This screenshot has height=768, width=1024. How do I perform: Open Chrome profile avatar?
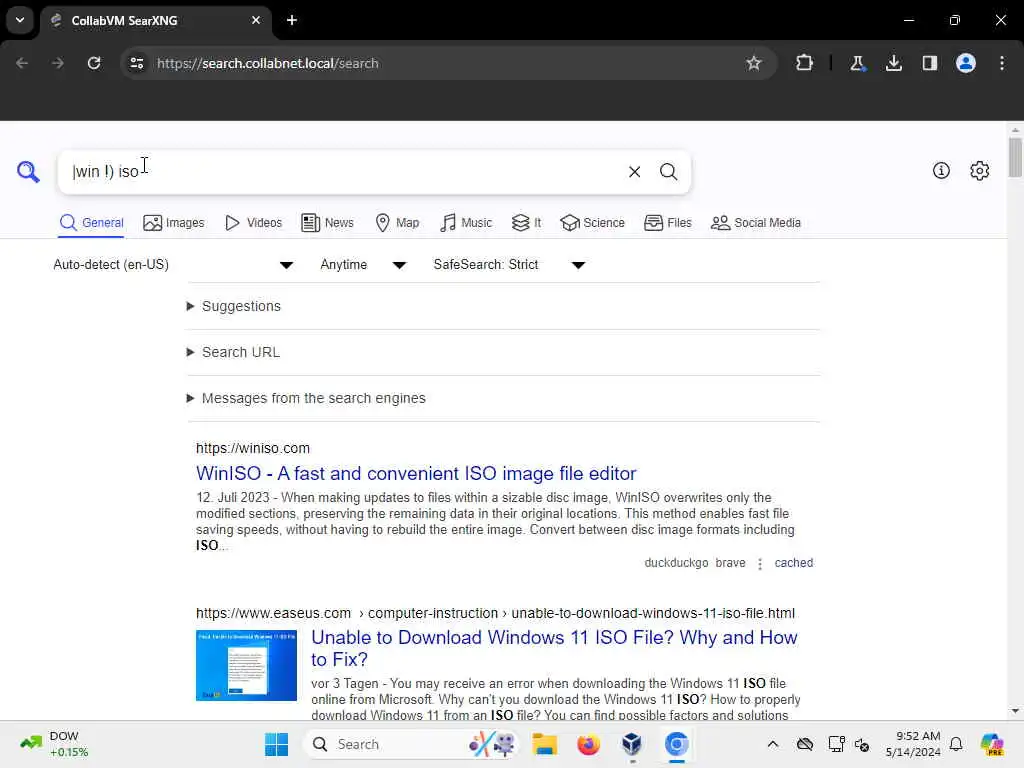(965, 63)
